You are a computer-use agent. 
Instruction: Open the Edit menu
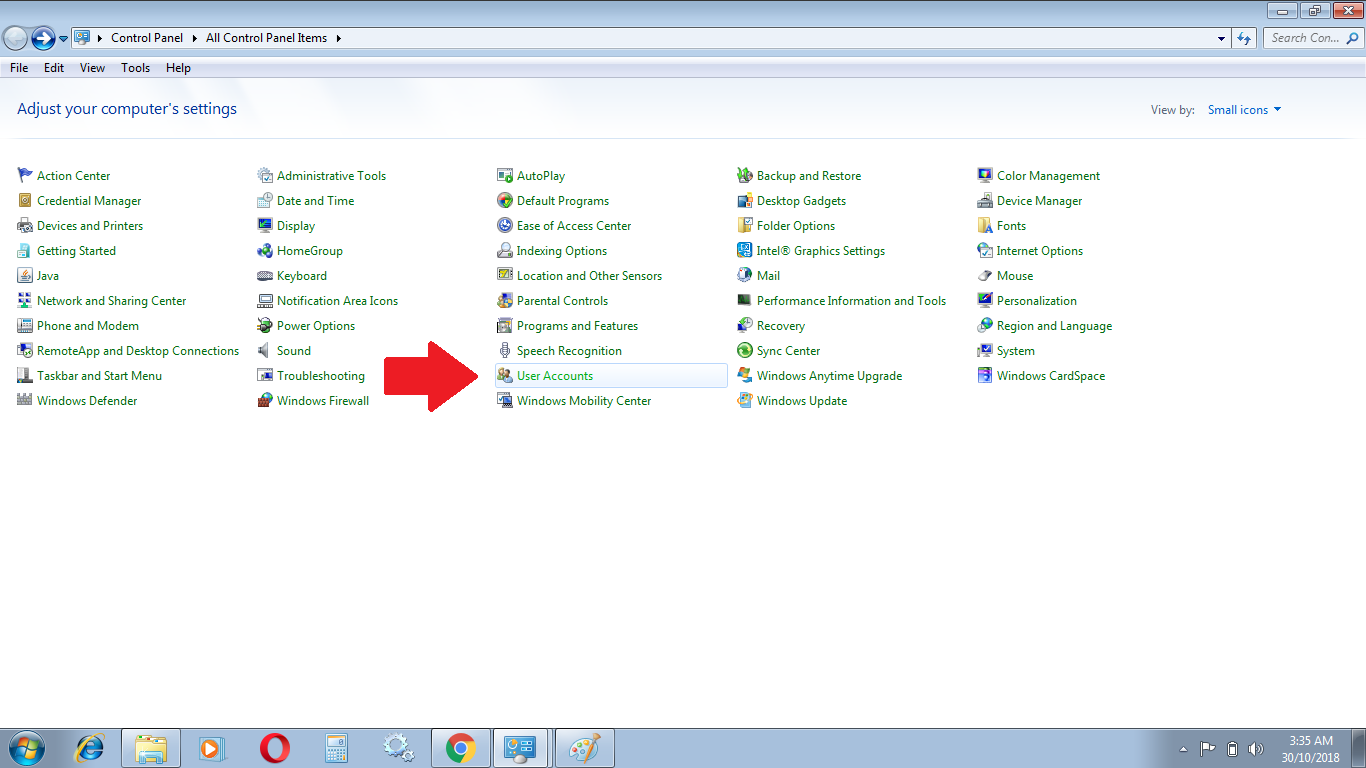[54, 68]
